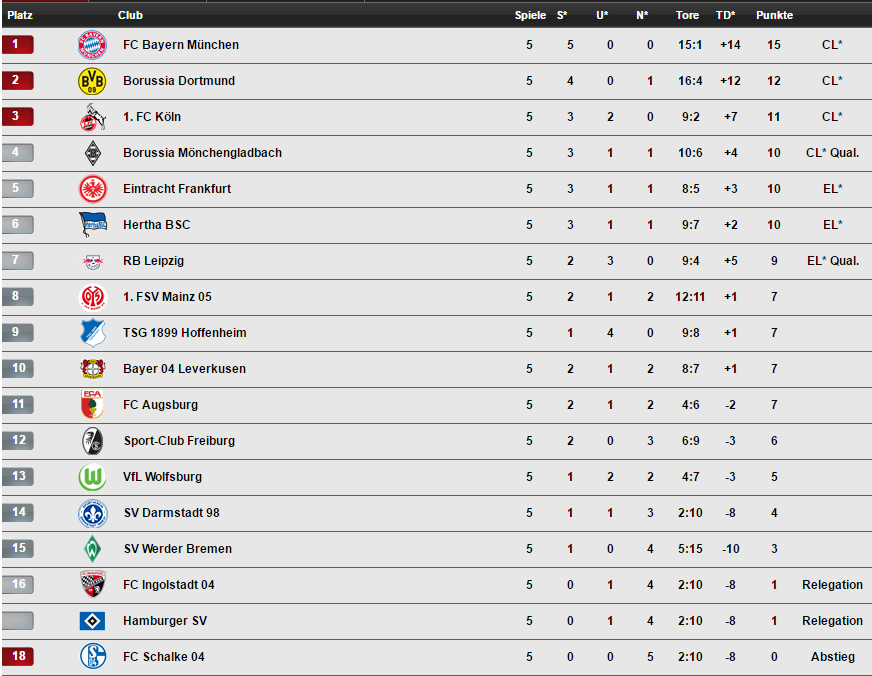Select the red rank 1 badge
Viewport: 872px width, 676px height.
click(17, 44)
